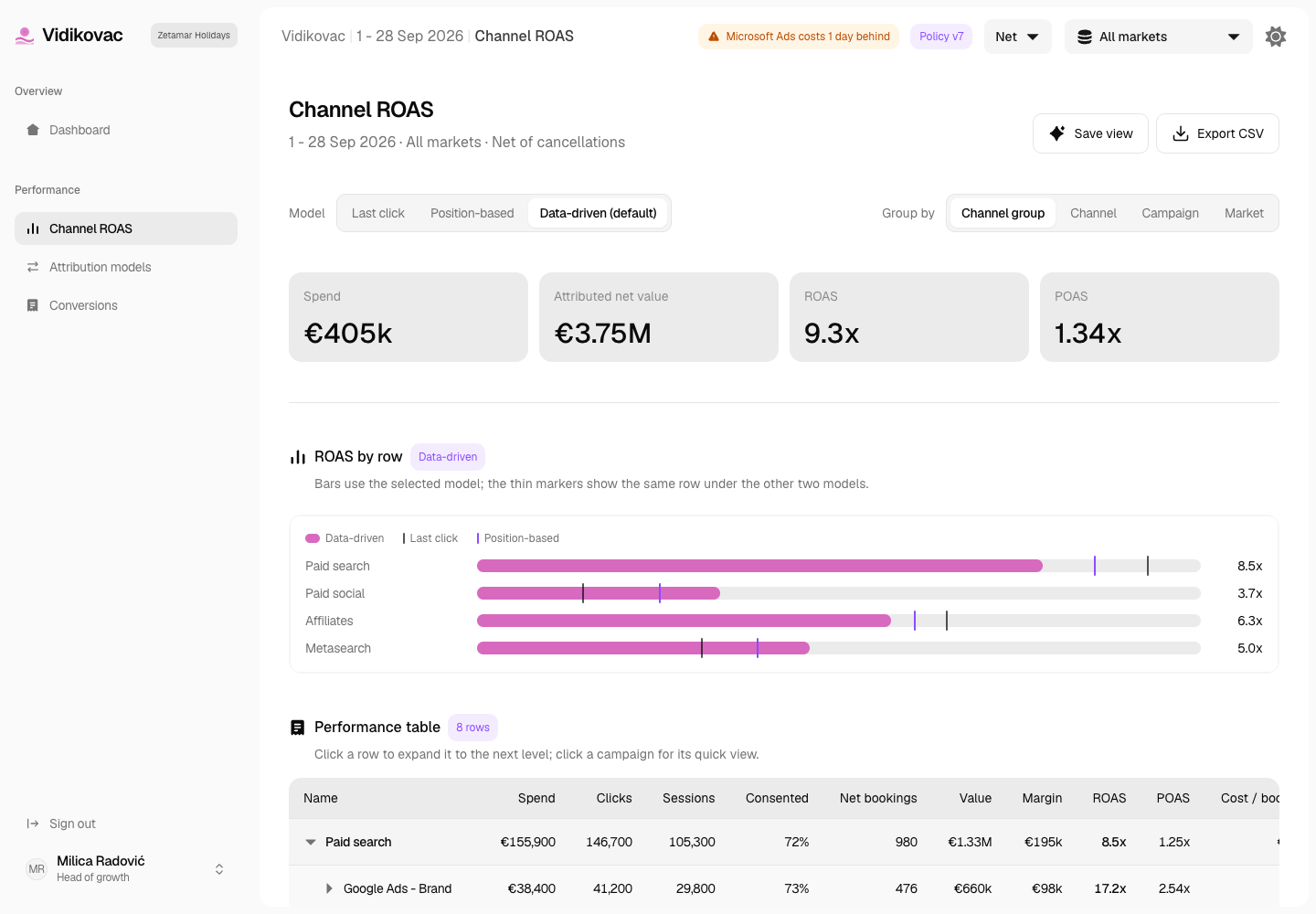This screenshot has height=914, width=1316.
Task: Open the Conversions page
Action: (x=126, y=305)
